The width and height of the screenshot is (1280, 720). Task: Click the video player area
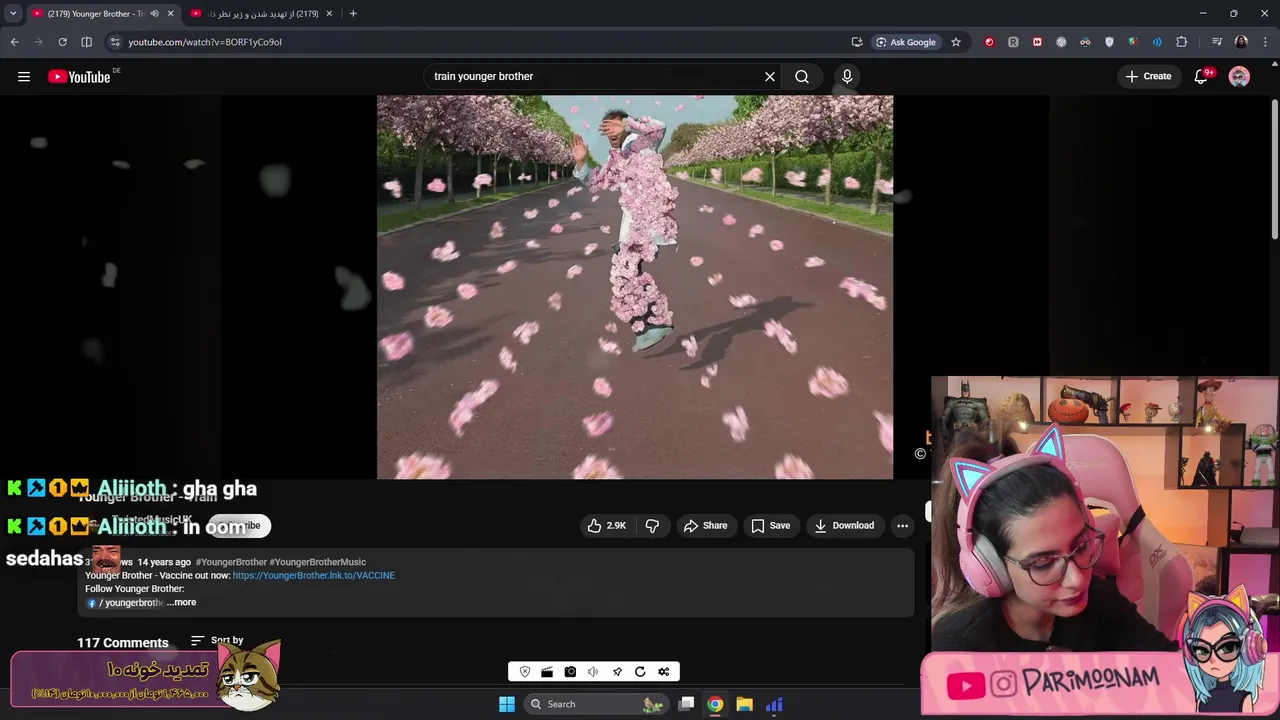[635, 287]
